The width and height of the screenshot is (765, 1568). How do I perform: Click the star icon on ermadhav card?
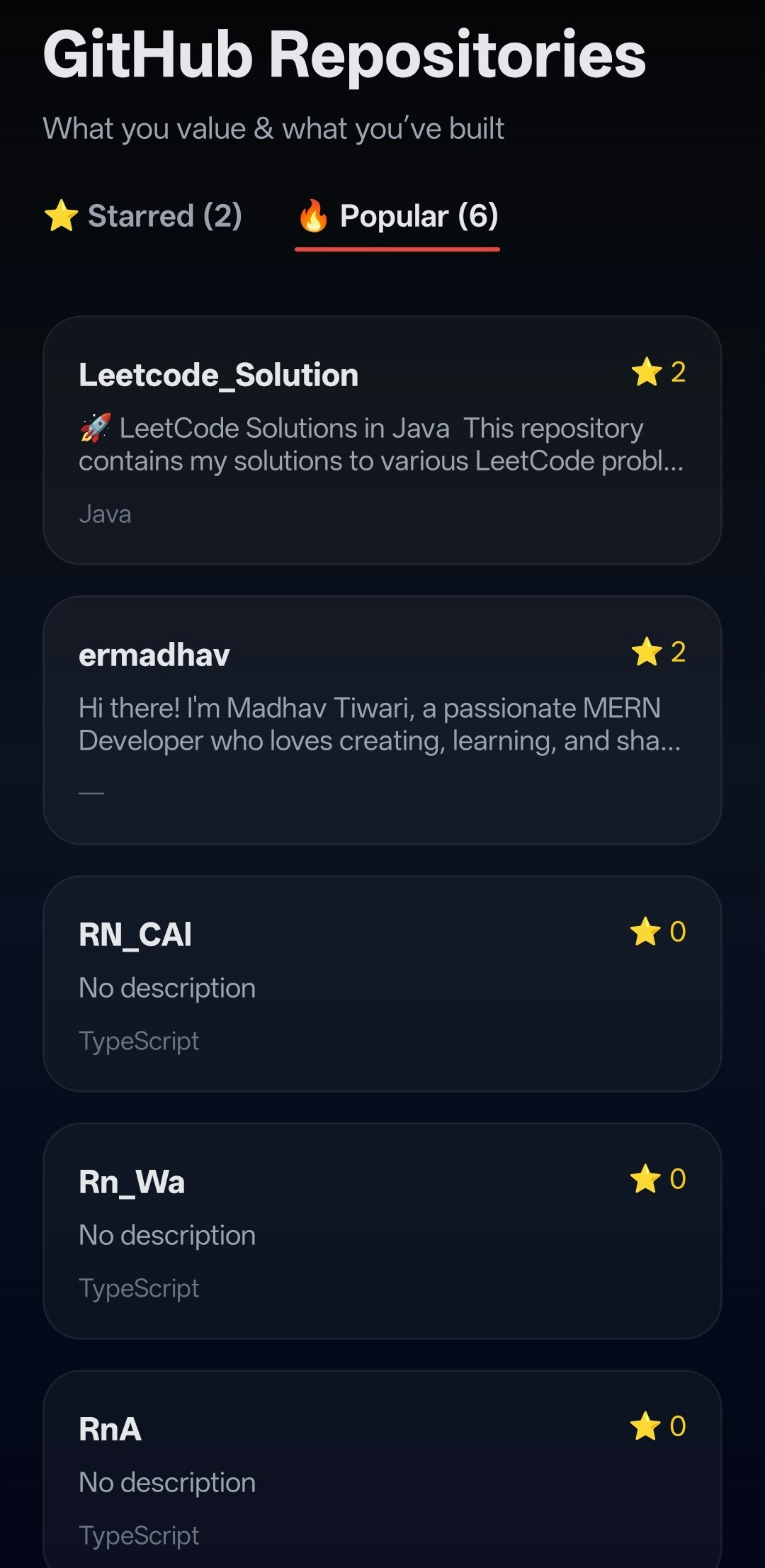(647, 652)
